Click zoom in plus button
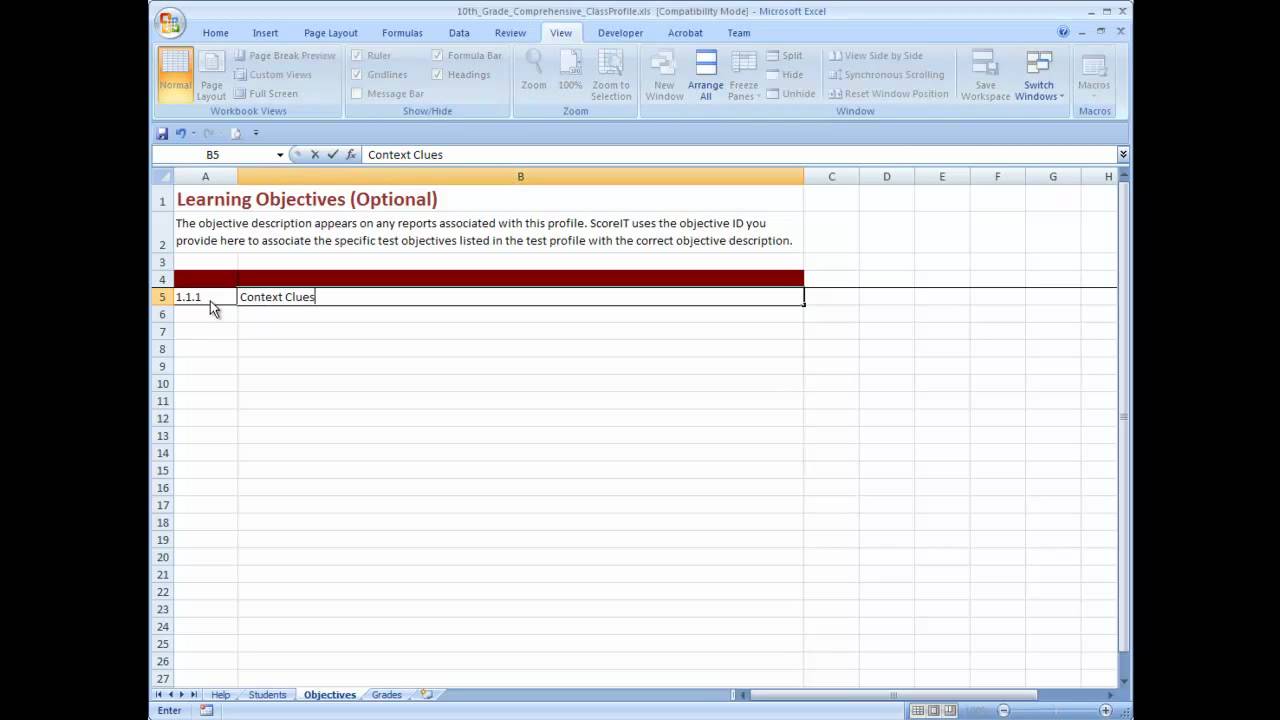Viewport: 1280px width, 720px height. pyautogui.click(x=1105, y=710)
